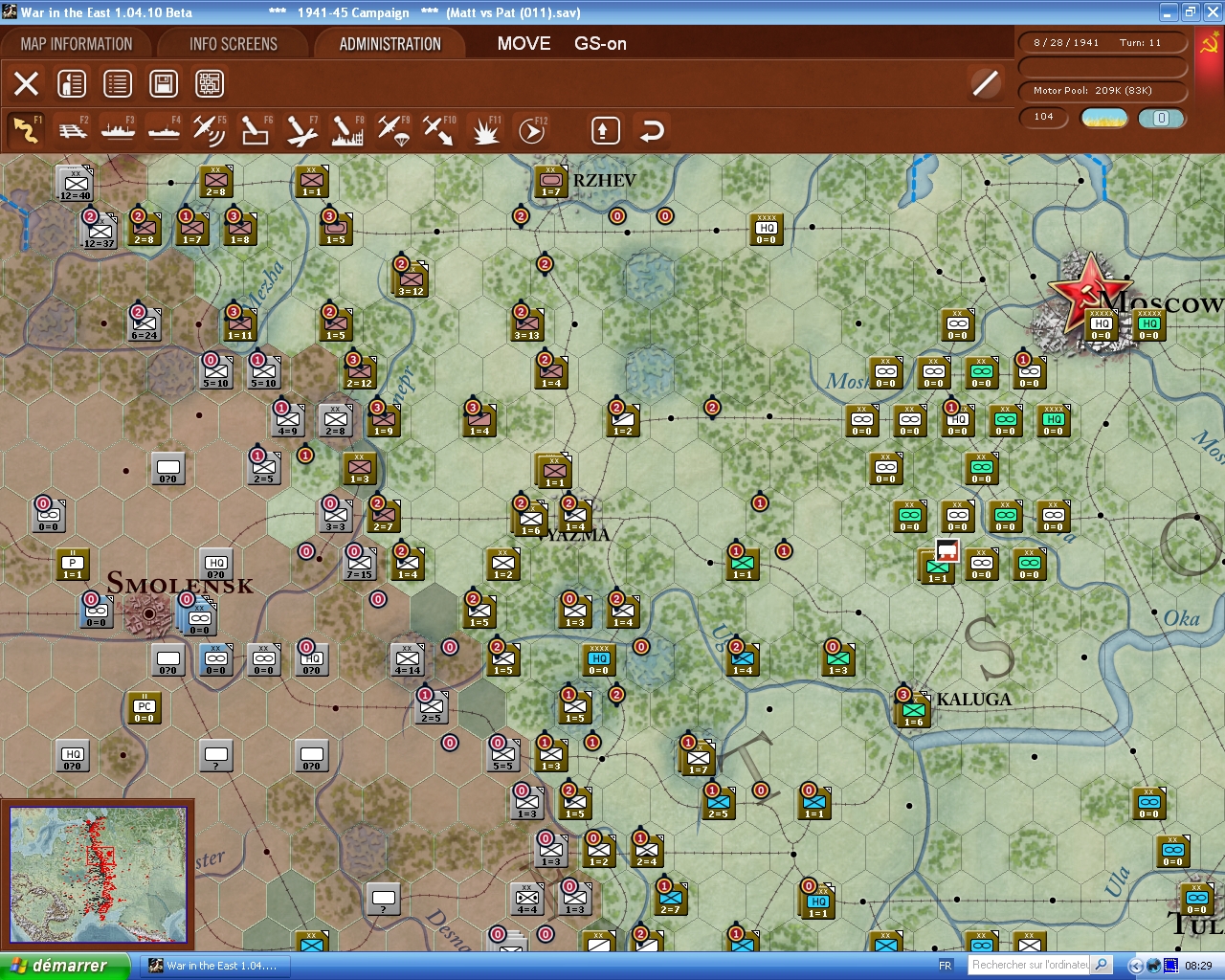
Task: Select the 5=5 infantry unit
Action: (x=503, y=754)
